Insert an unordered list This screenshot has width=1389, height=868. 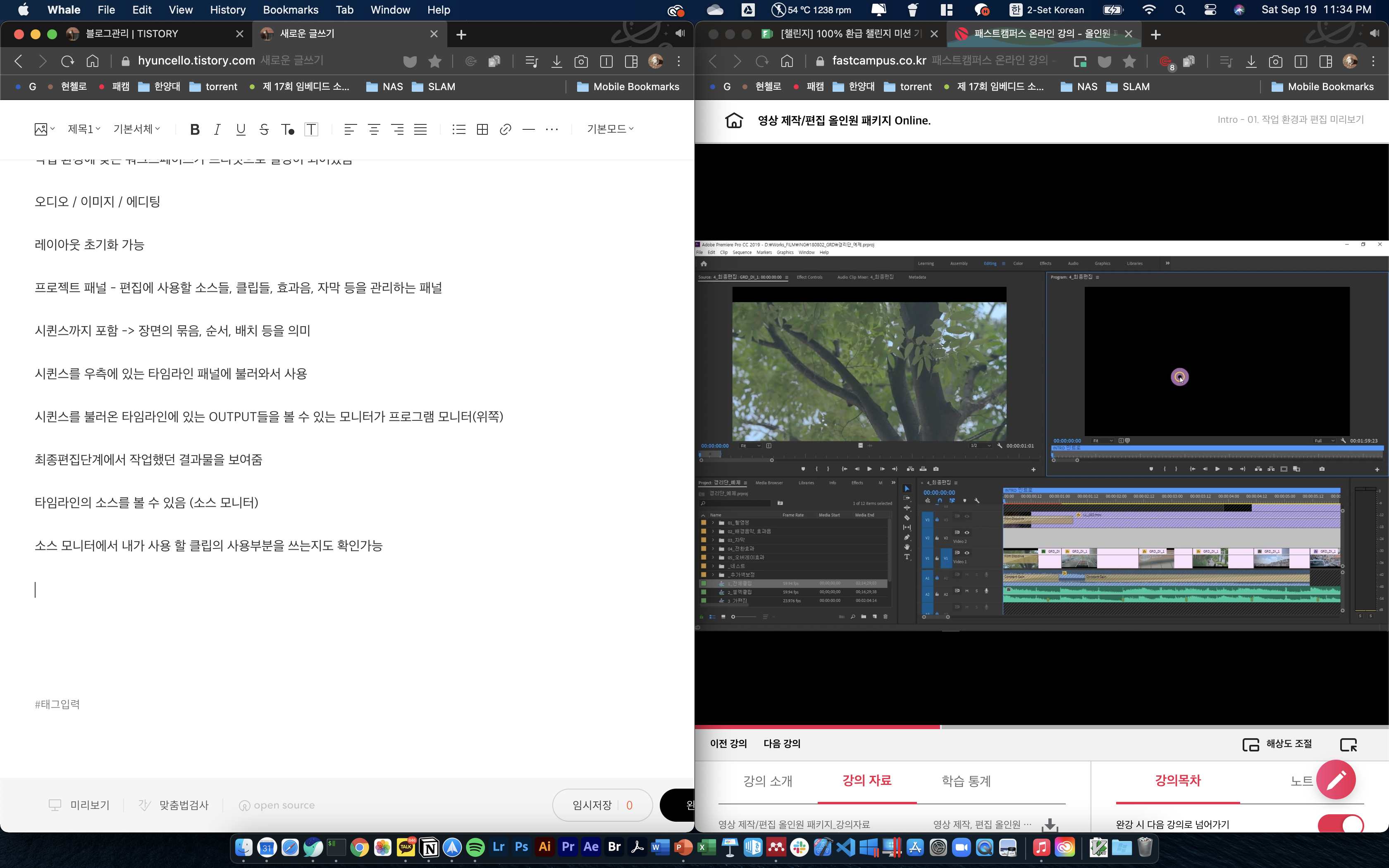(458, 129)
